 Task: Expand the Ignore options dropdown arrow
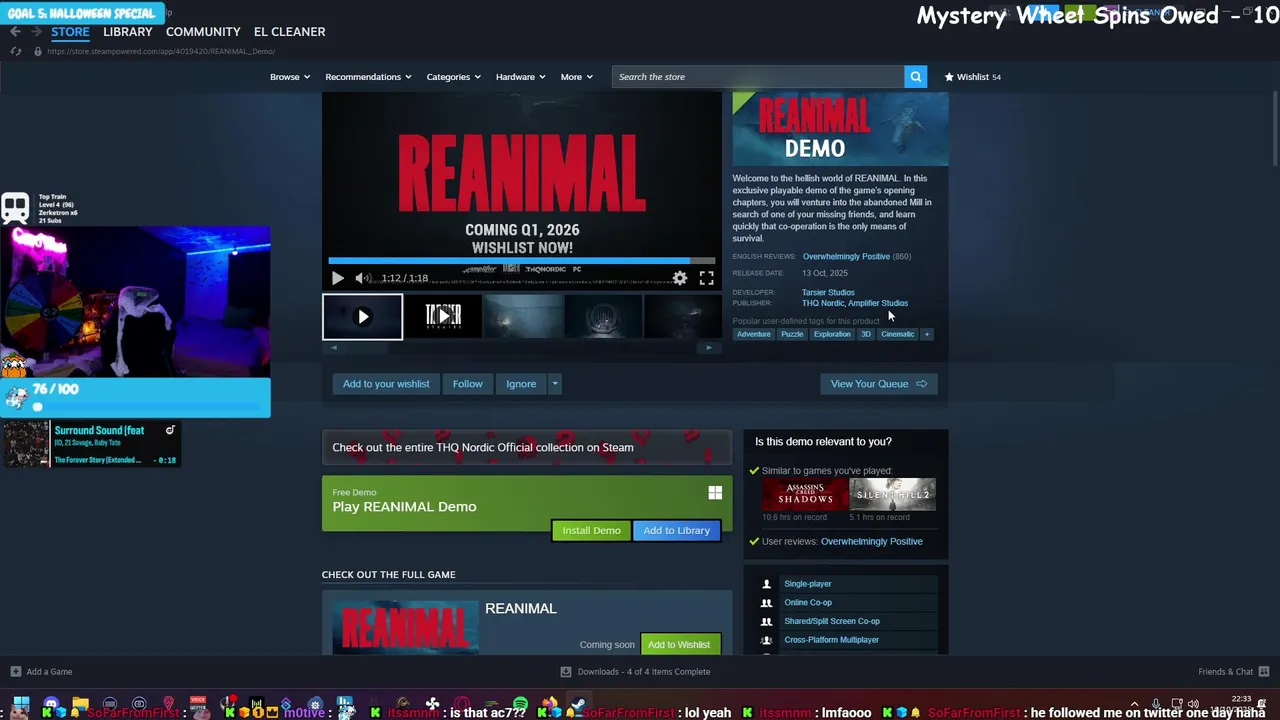(x=555, y=384)
